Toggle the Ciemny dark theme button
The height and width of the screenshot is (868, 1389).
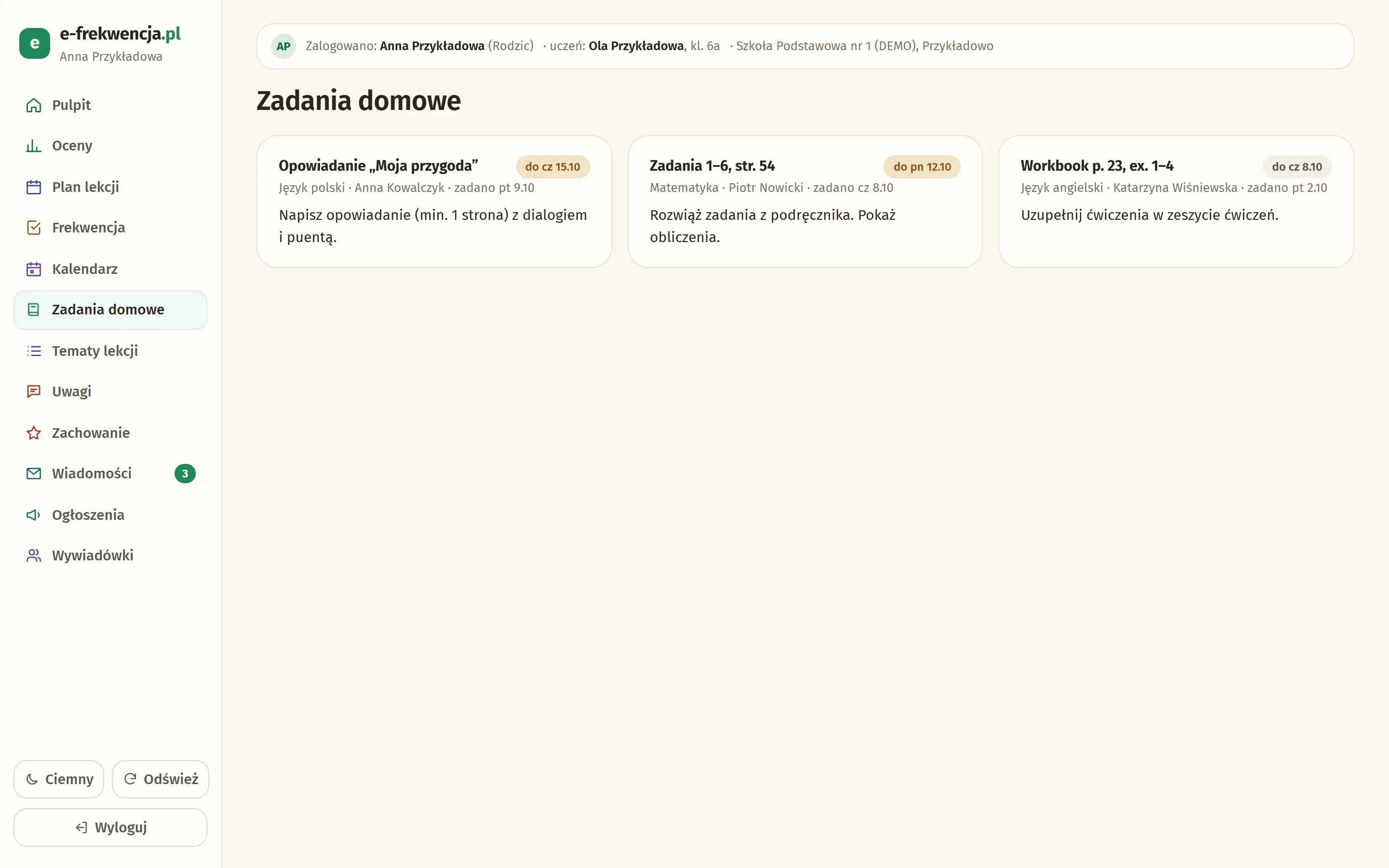(59, 779)
